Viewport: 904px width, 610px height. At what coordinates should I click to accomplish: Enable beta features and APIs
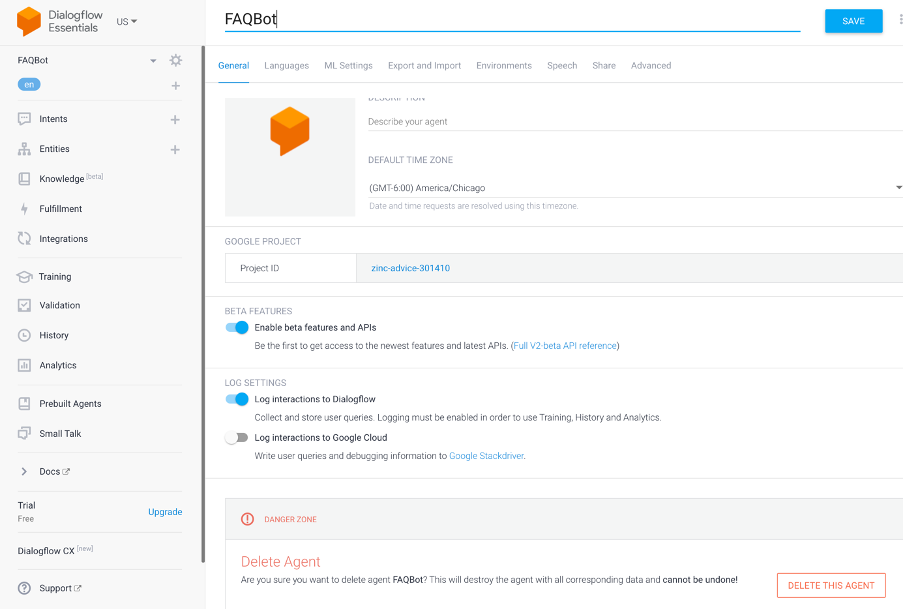tap(237, 327)
